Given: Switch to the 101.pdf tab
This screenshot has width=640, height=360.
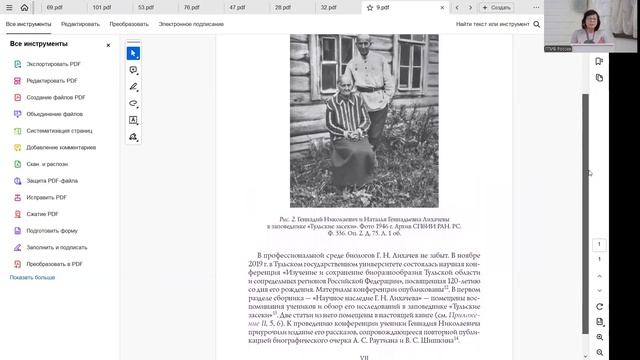Looking at the screenshot, I should pos(102,7).
